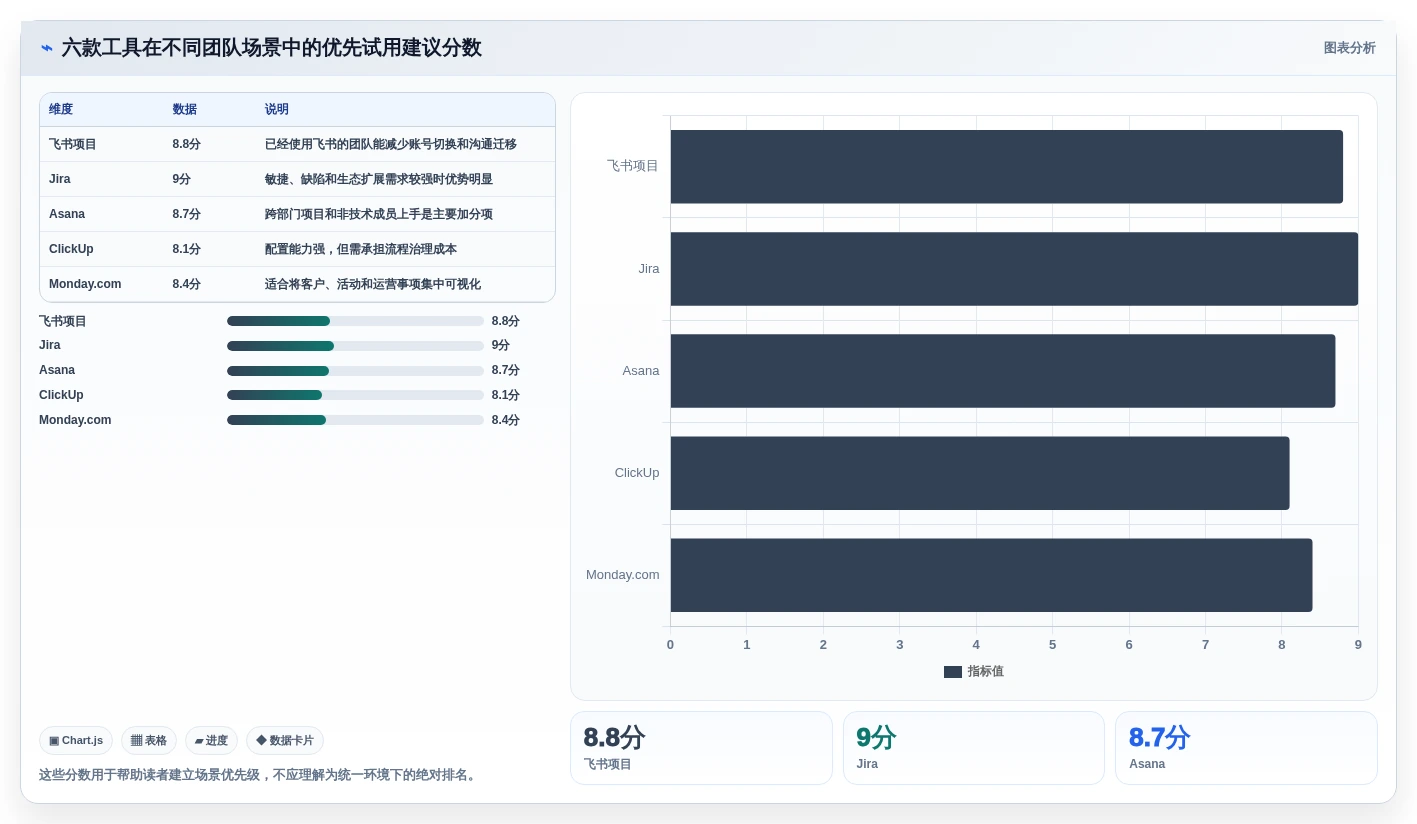Click the ClickUp progress bar
This screenshot has width=1417, height=824.
click(x=355, y=395)
